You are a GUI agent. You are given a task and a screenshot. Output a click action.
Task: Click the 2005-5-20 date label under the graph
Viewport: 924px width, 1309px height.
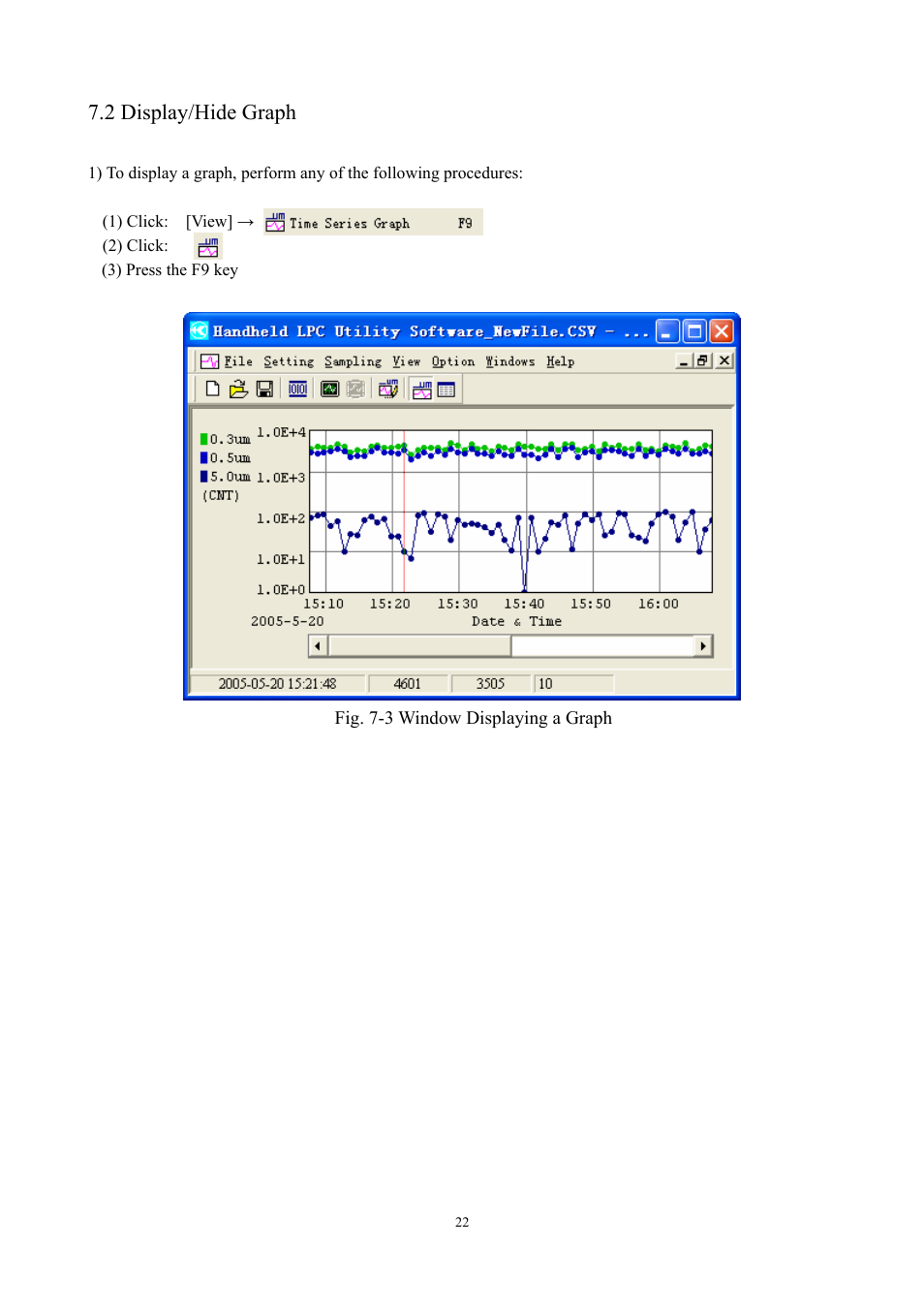tap(288, 621)
